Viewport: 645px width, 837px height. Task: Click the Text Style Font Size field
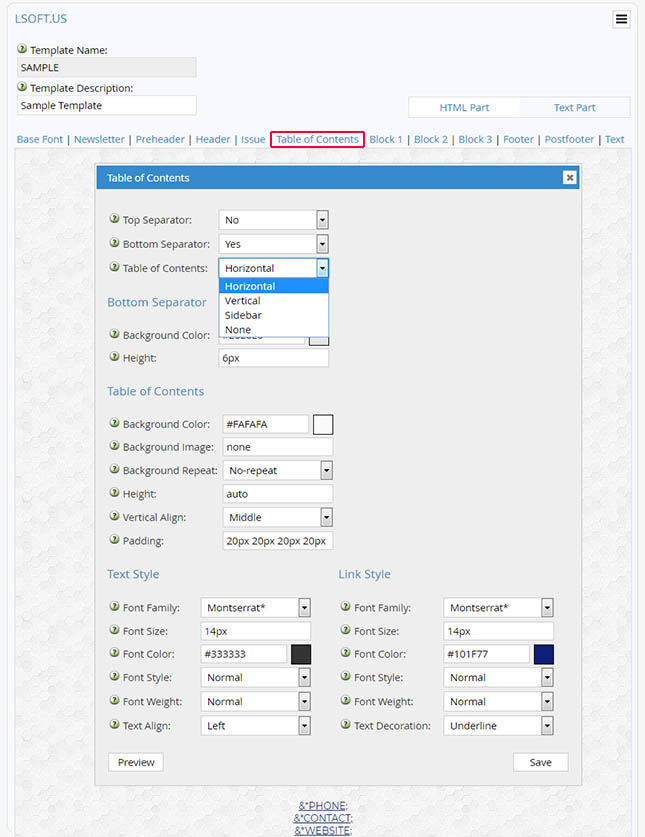click(256, 631)
